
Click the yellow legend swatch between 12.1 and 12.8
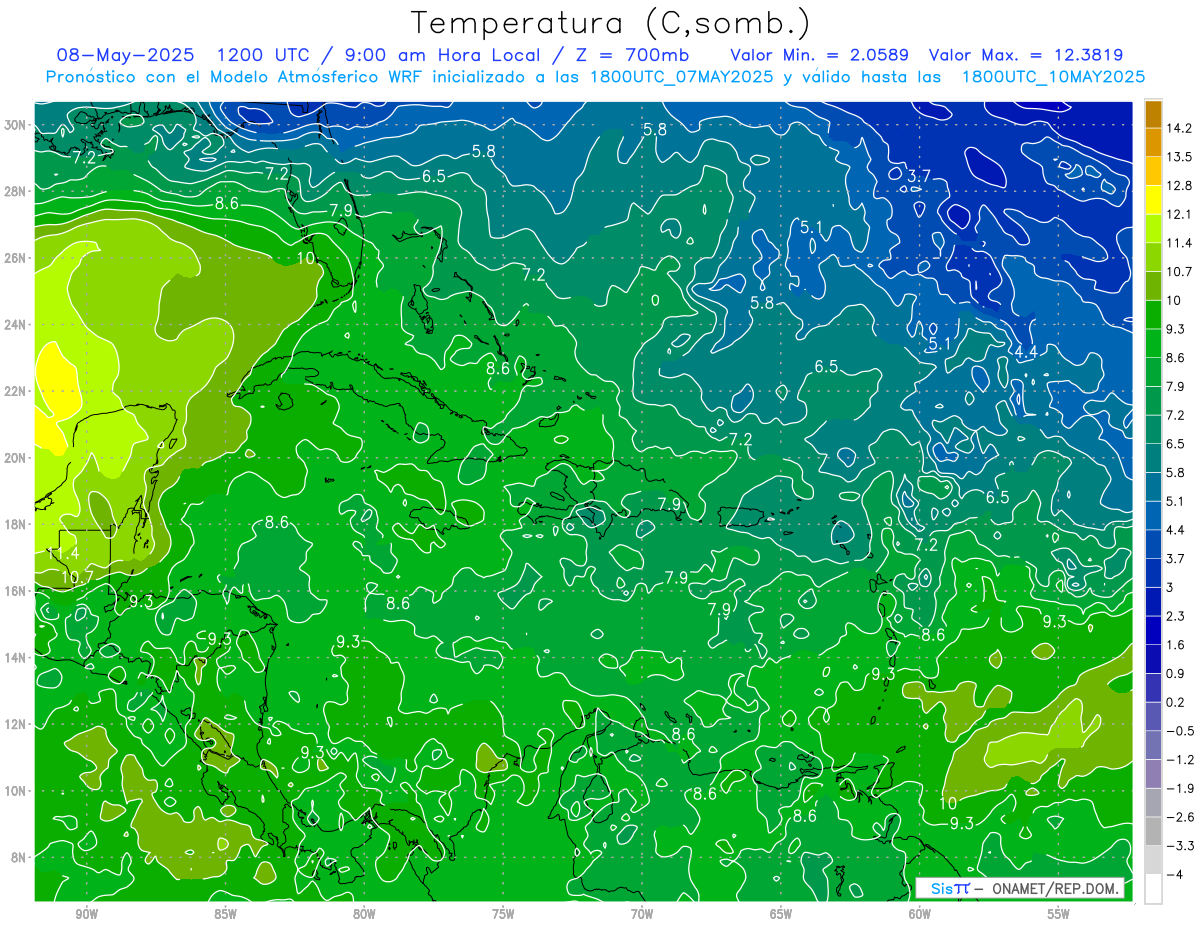coord(1153,198)
